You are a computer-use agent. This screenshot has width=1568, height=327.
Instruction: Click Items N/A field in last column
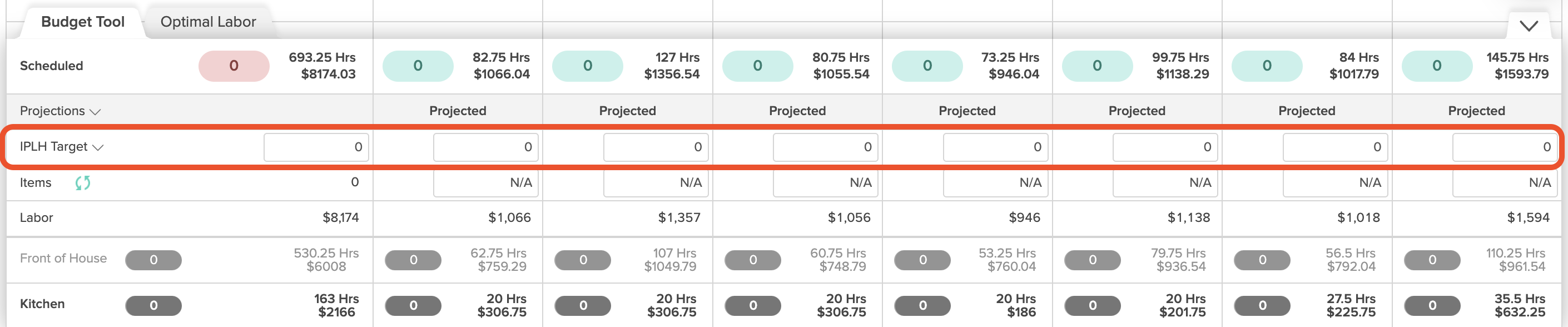(x=1504, y=182)
